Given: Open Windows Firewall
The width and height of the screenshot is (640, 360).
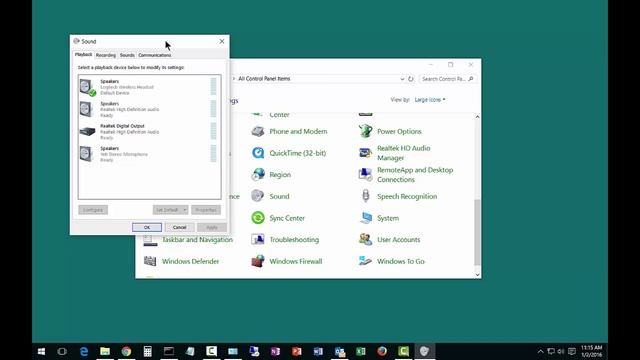Looking at the screenshot, I should tap(287, 261).
